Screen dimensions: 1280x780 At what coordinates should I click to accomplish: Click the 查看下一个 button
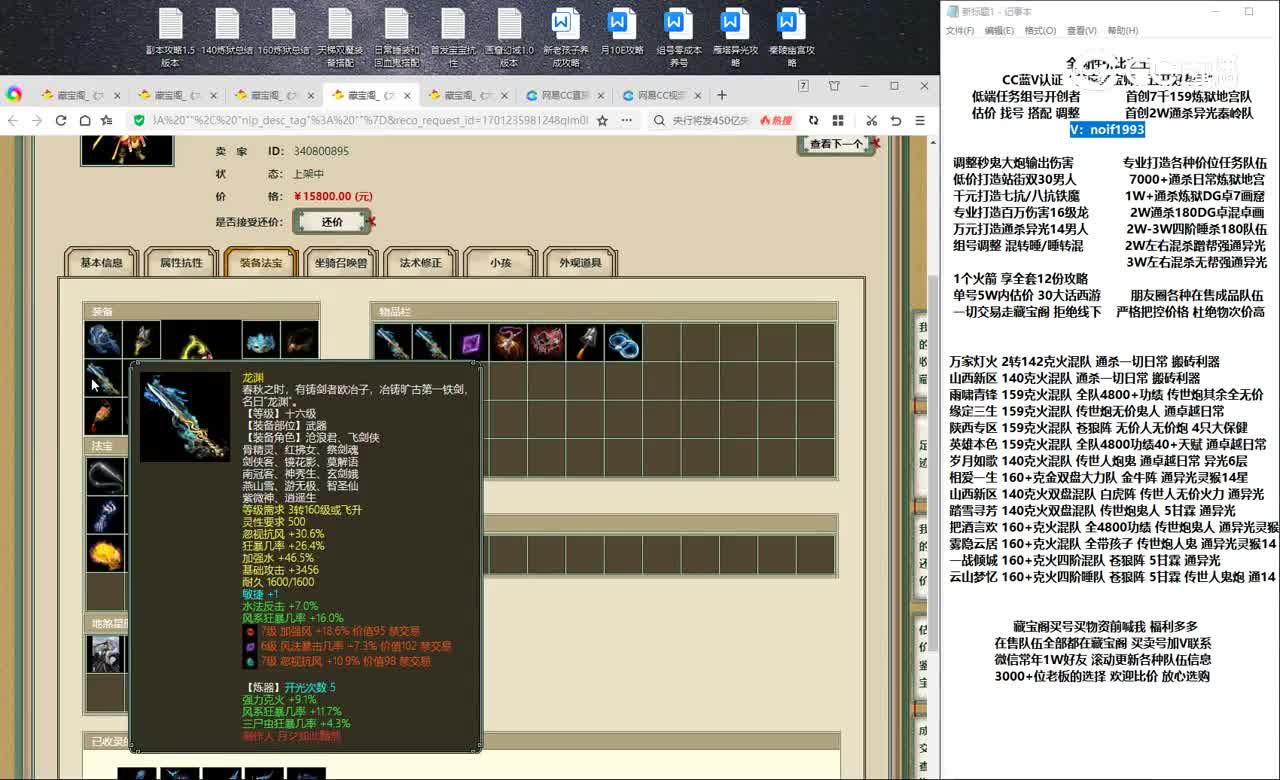[836, 144]
